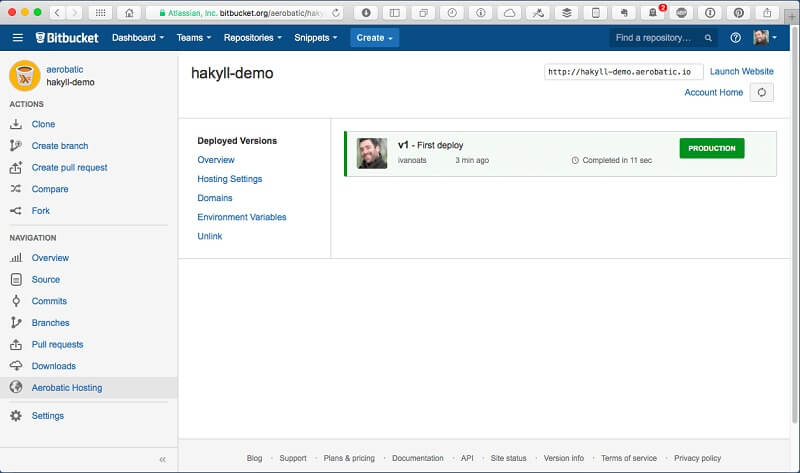Click the search magnifier icon
This screenshot has height=473, width=800.
tap(708, 38)
